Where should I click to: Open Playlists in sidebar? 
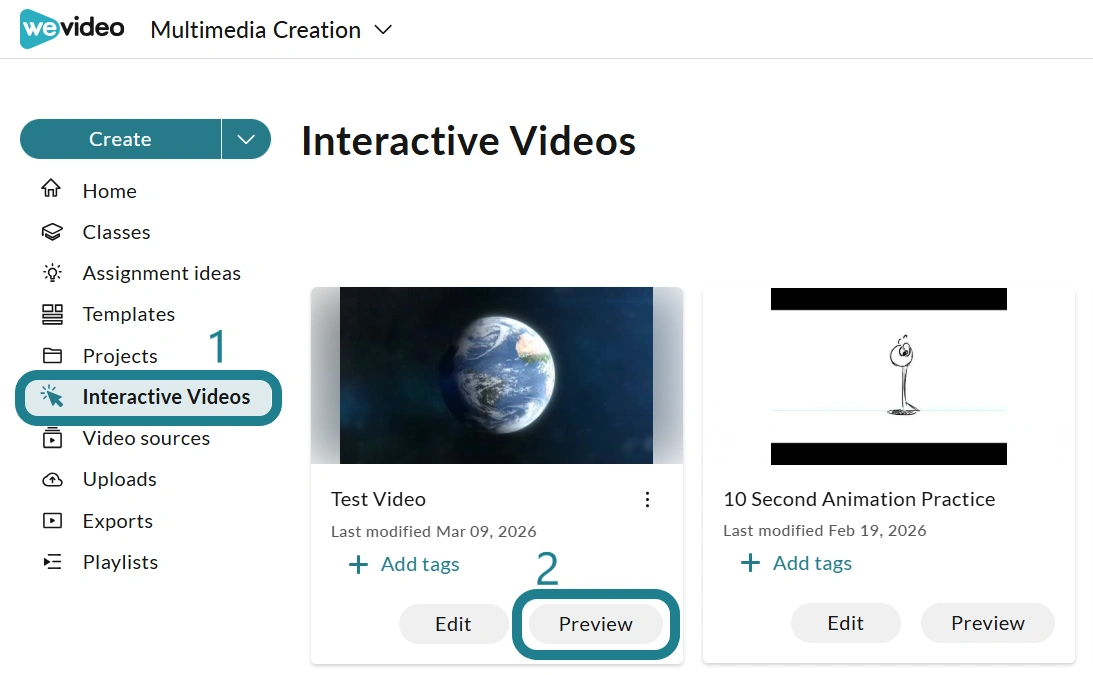121,562
